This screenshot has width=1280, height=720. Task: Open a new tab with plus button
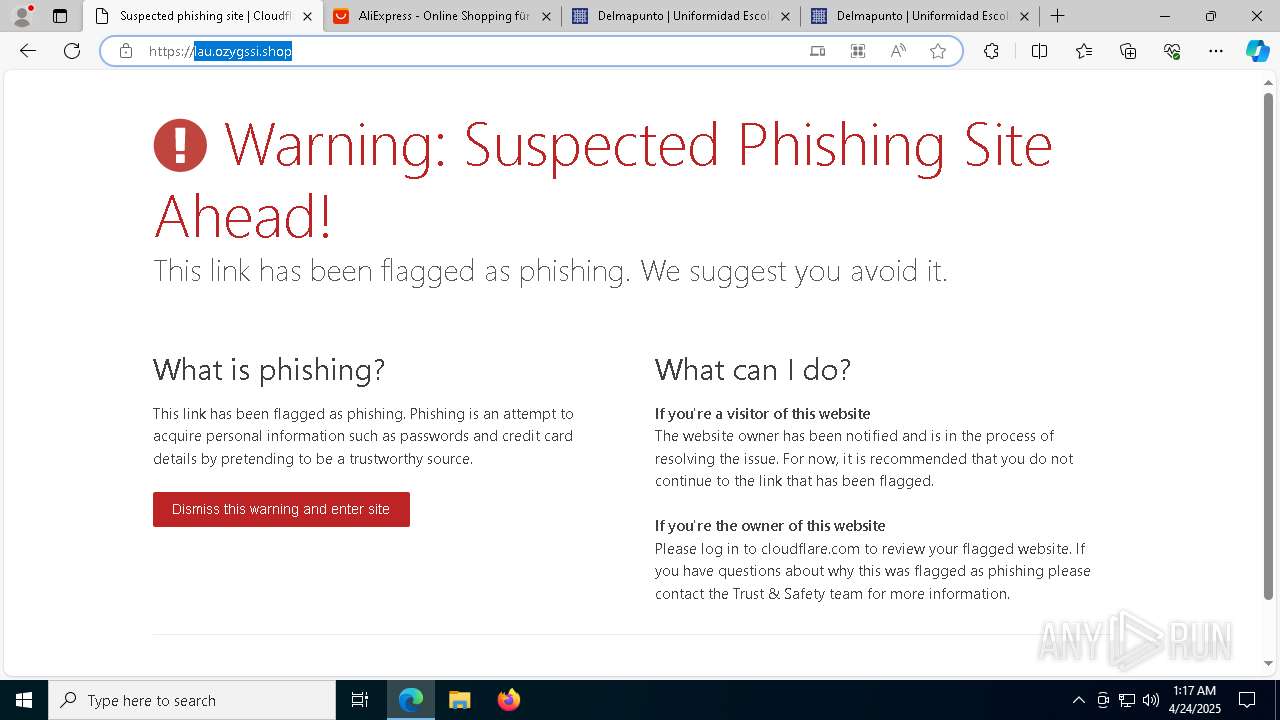click(1057, 16)
